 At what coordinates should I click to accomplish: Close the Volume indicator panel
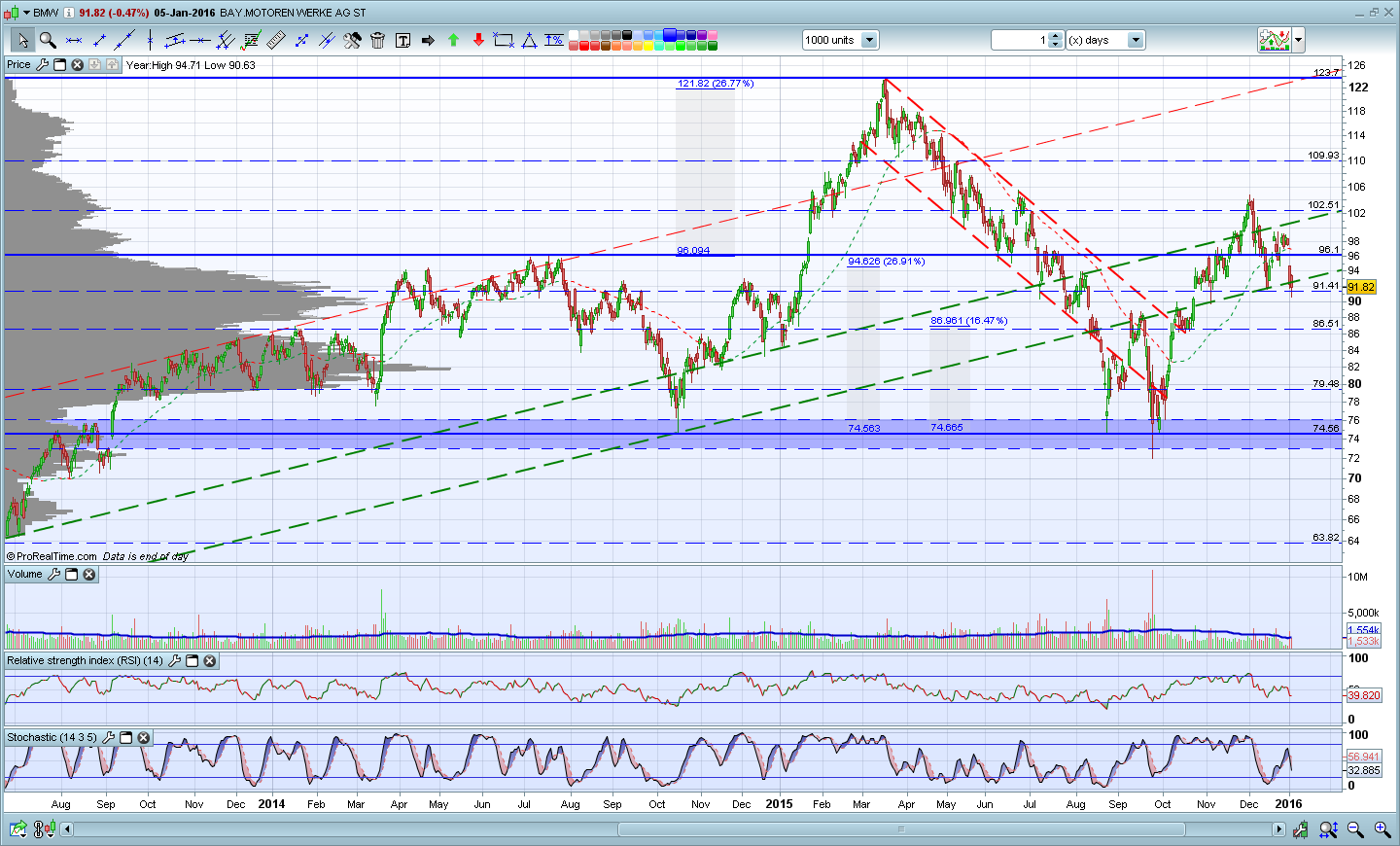88,575
